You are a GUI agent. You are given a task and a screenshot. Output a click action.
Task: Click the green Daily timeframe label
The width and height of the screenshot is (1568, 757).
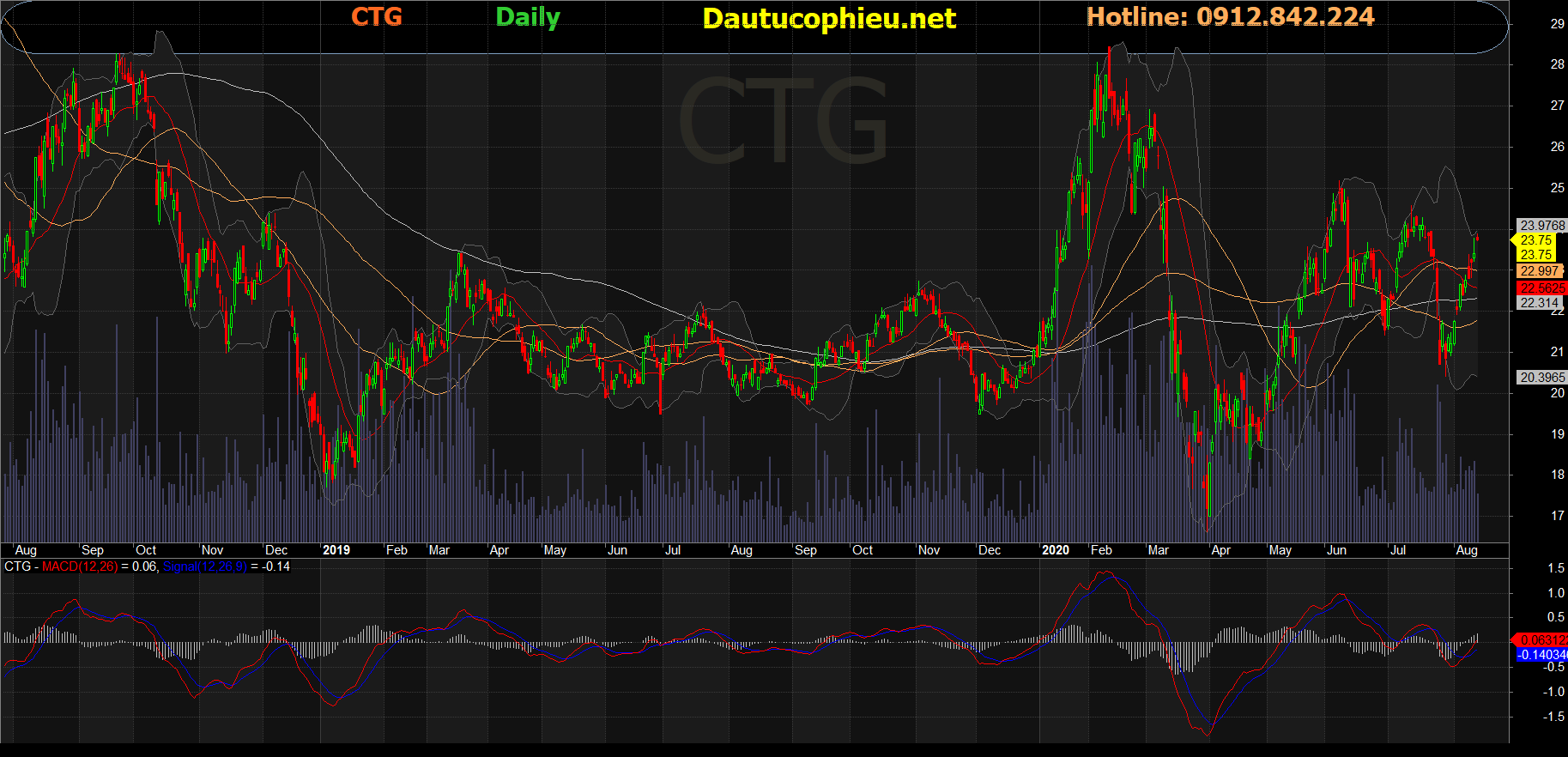coord(528,17)
